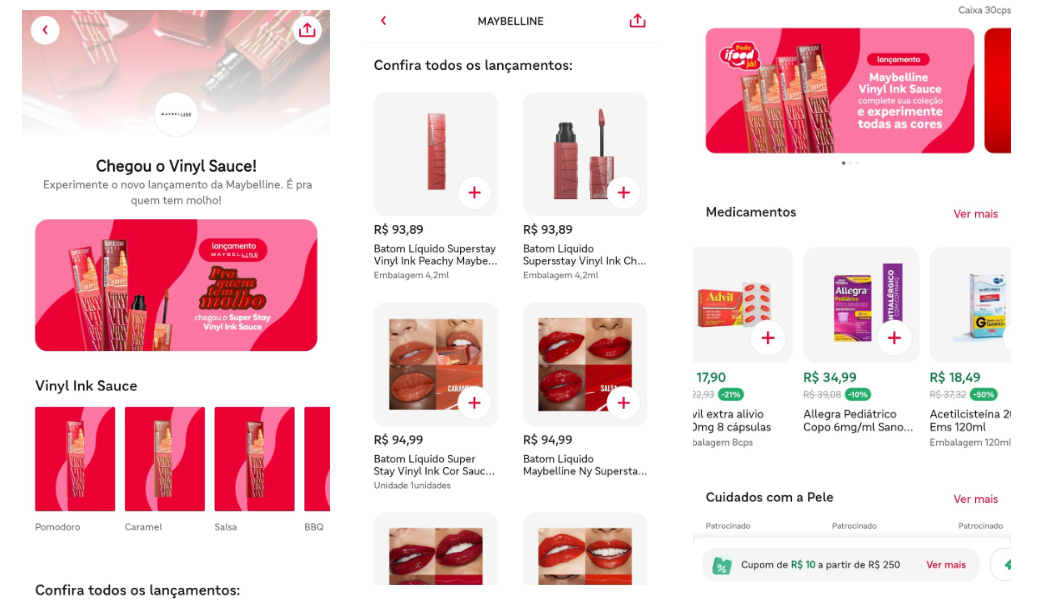Go back from the MAYBELLINE page header

(384, 21)
